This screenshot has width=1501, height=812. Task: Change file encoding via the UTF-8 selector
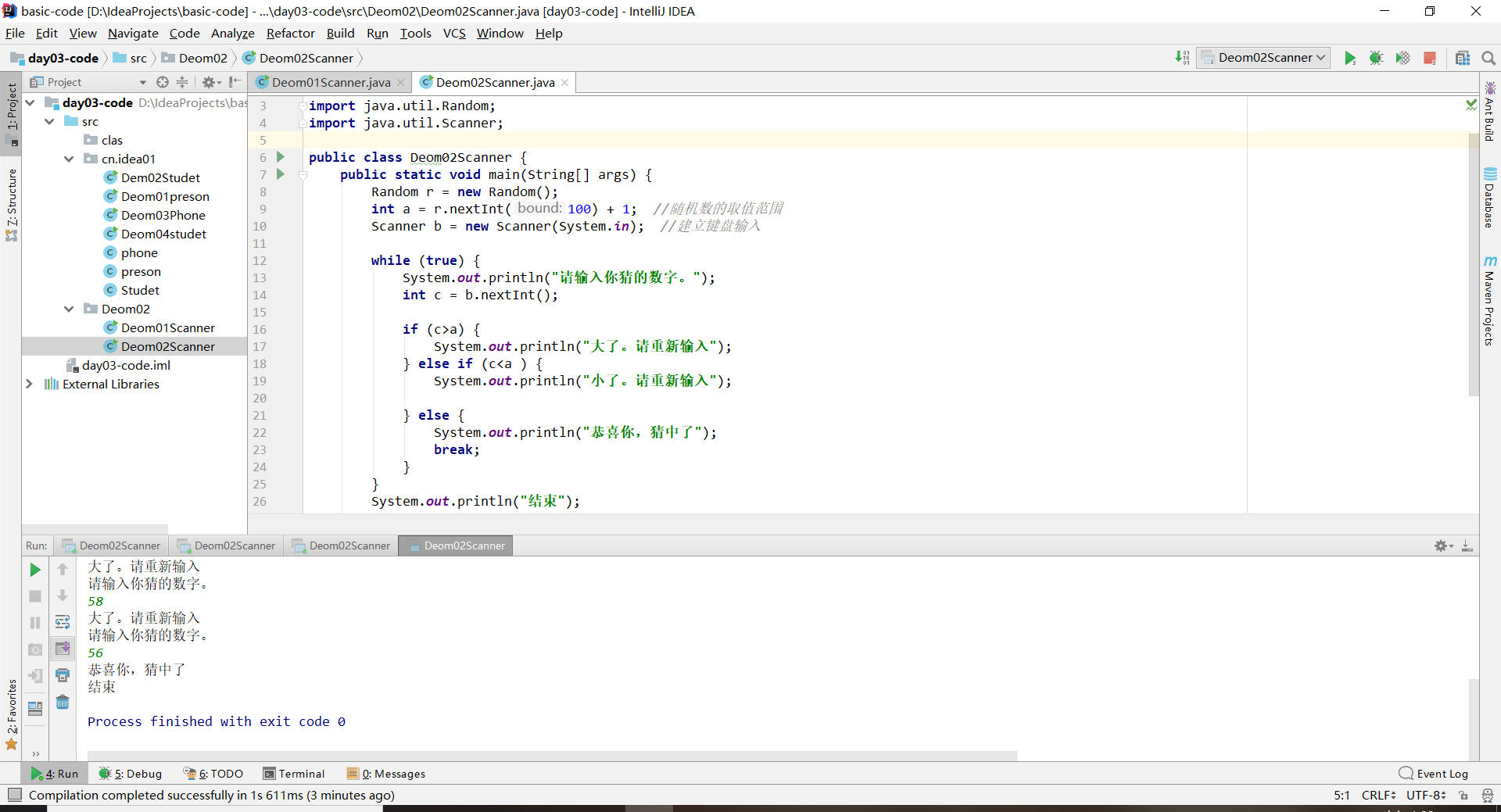(1426, 795)
